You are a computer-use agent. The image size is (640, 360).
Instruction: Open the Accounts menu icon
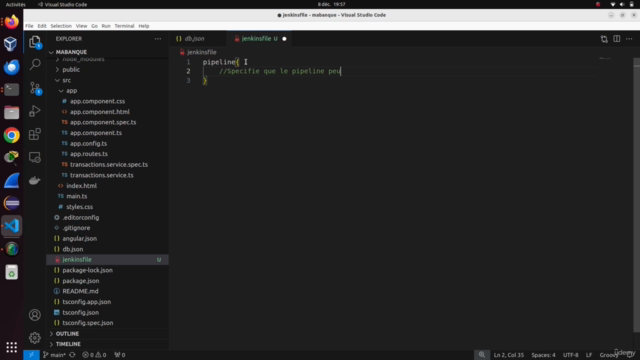[x=35, y=315]
